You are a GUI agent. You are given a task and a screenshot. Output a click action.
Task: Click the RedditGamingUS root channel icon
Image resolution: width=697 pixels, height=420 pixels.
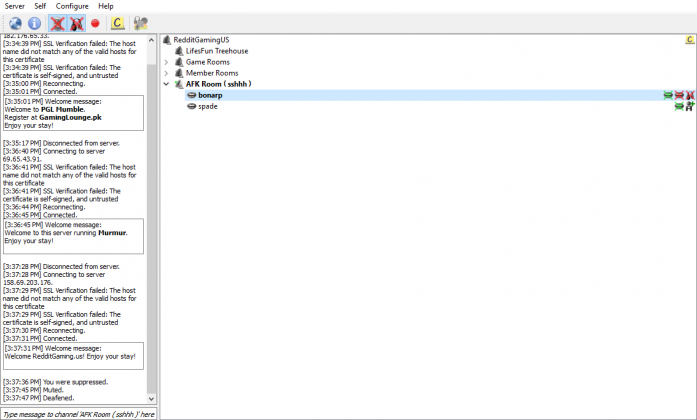tap(167, 40)
